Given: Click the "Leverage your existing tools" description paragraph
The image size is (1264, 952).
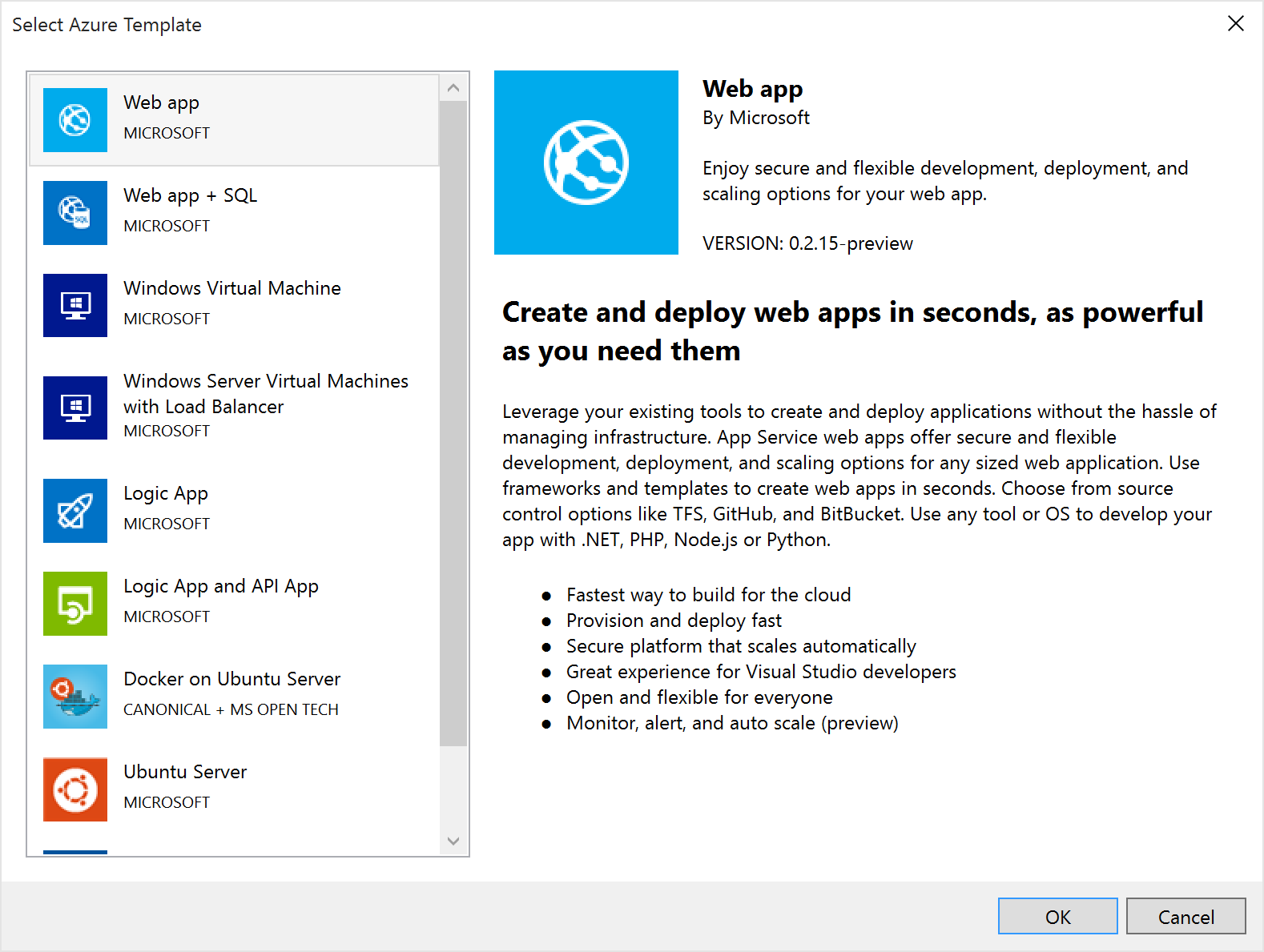Looking at the screenshot, I should (859, 476).
